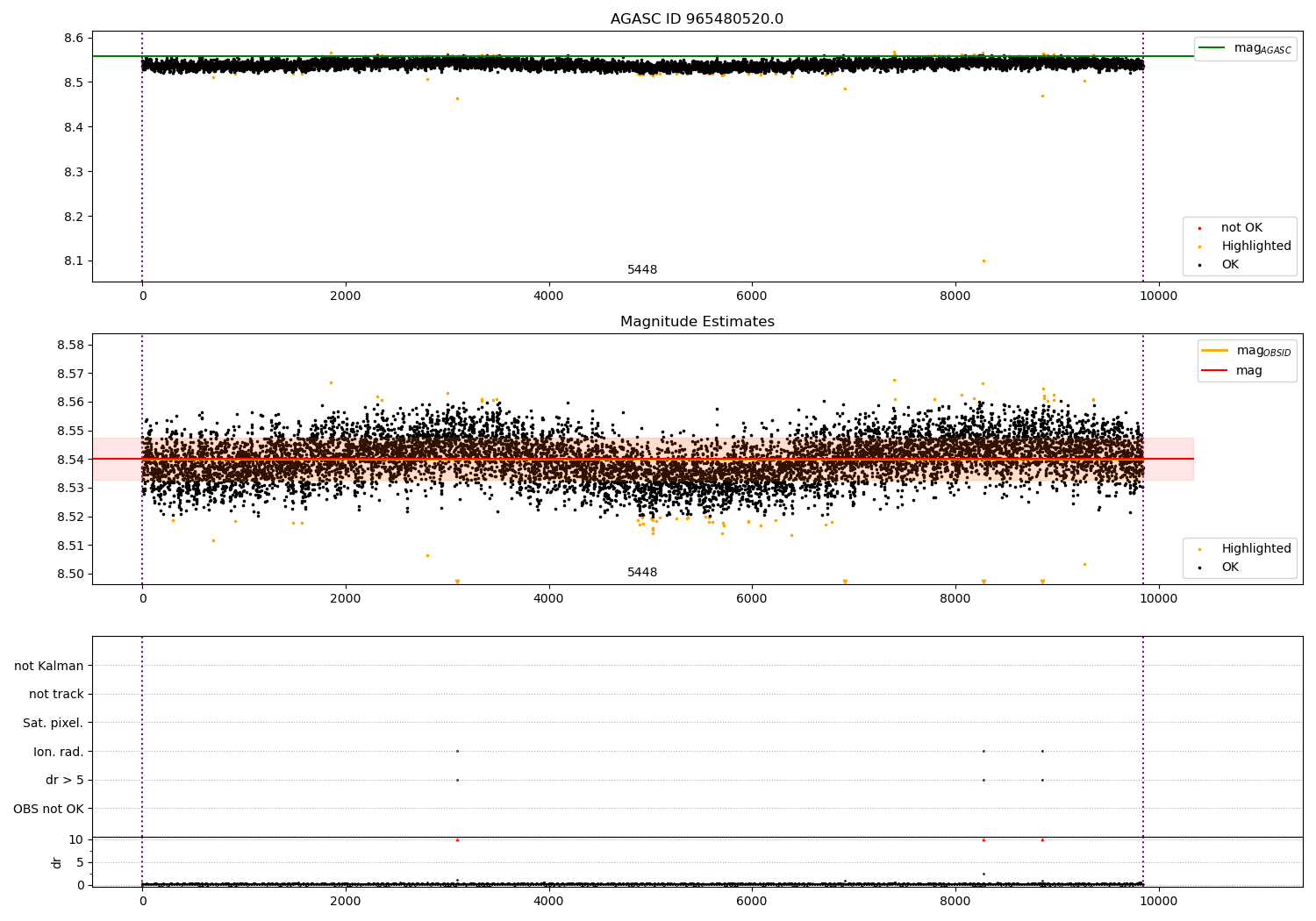Click the 8.57 y-axis tick in middle plot
Image resolution: width=1316 pixels, height=921 pixels.
[70, 374]
